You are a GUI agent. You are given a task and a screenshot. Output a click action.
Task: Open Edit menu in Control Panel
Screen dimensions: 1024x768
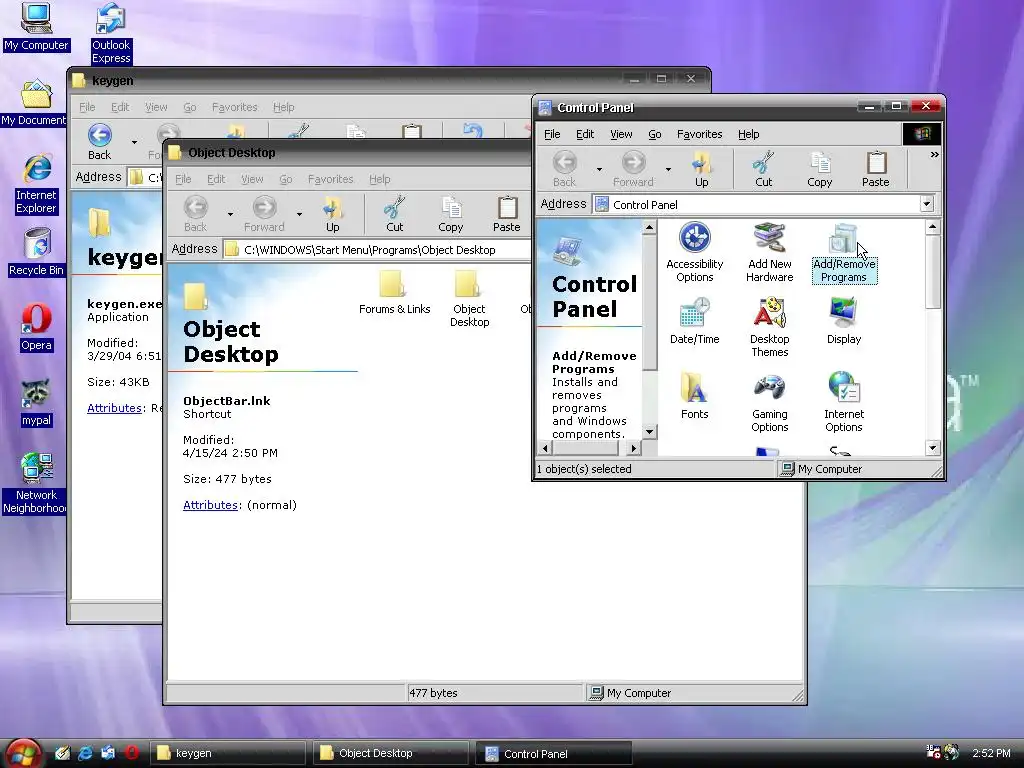584,134
